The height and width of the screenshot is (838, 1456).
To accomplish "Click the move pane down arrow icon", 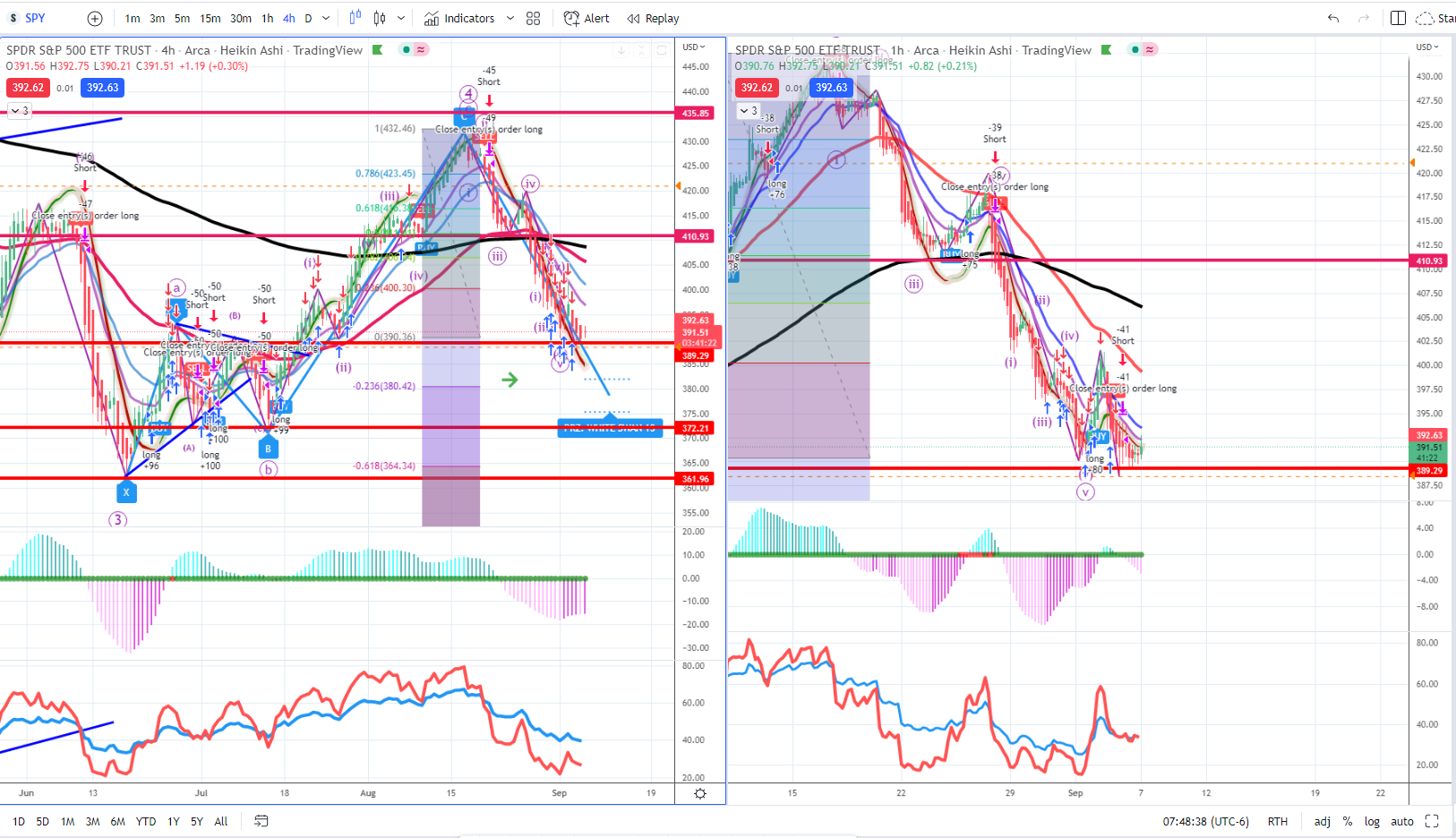I will click(621, 50).
